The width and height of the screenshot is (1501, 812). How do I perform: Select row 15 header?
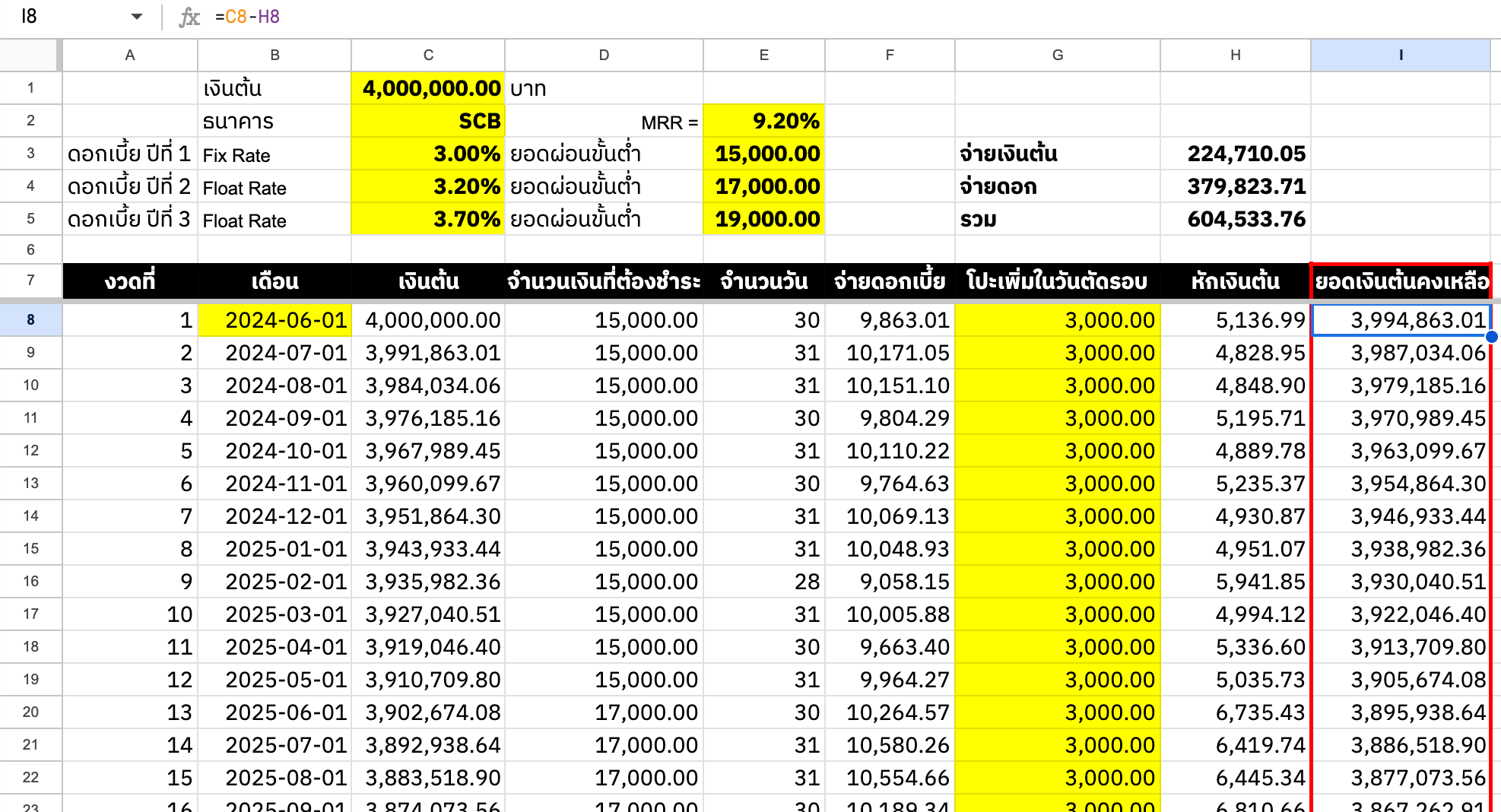coord(30,549)
